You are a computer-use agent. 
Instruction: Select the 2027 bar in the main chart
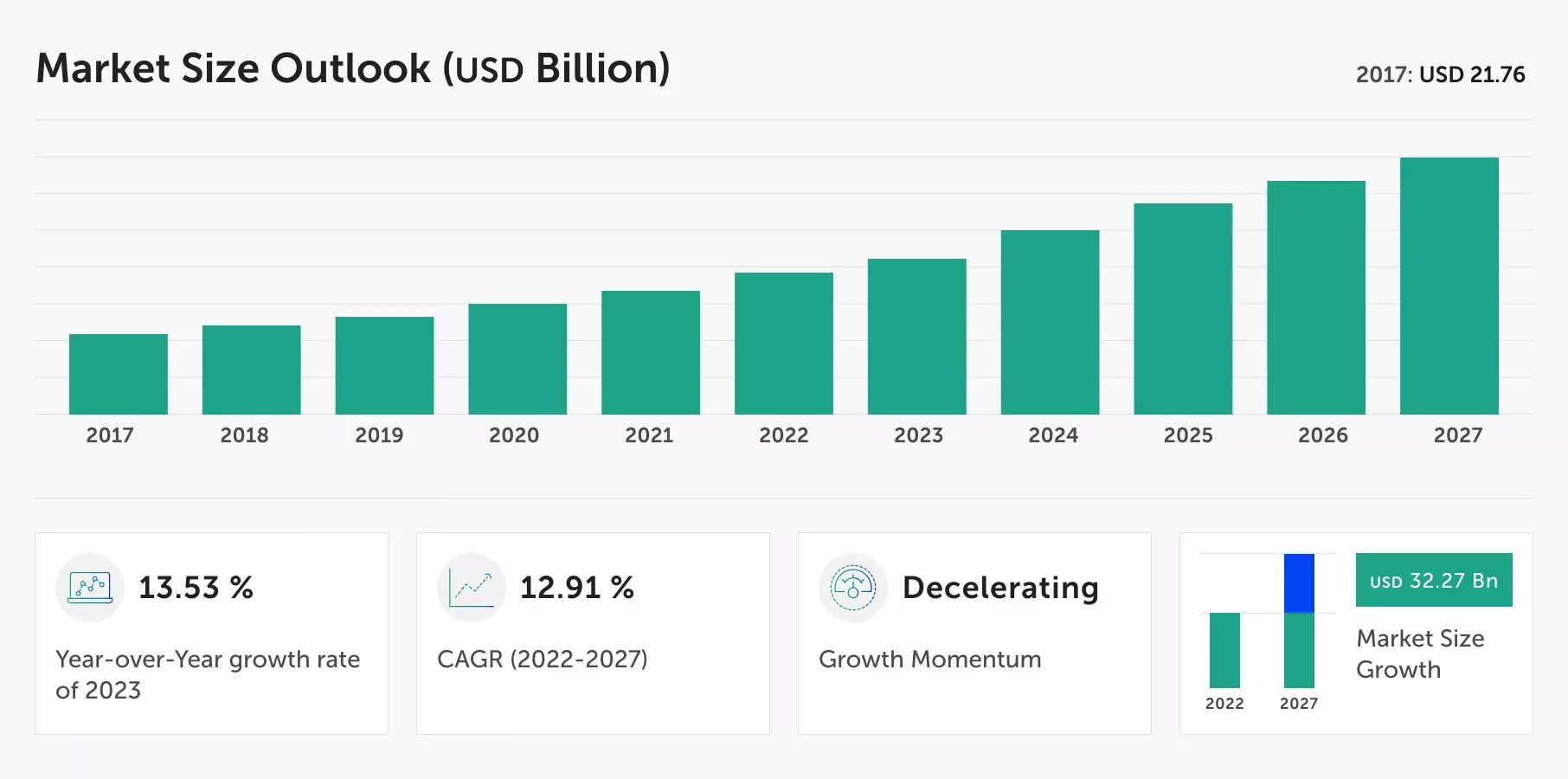(1449, 286)
